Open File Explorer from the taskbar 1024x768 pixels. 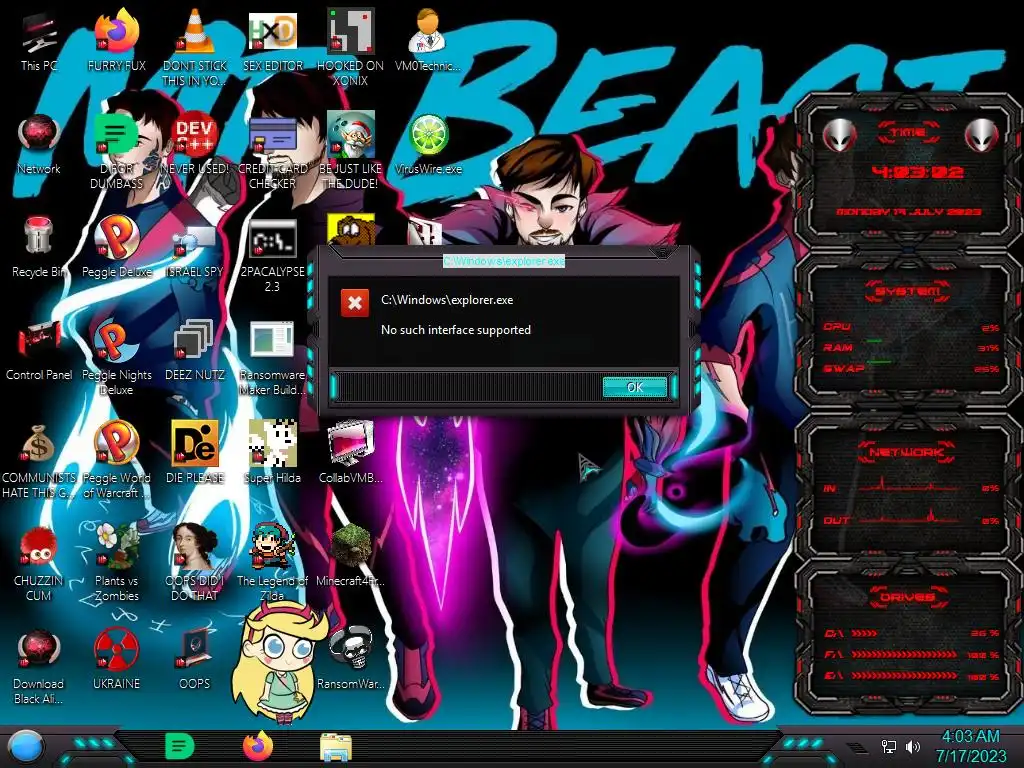coord(336,747)
